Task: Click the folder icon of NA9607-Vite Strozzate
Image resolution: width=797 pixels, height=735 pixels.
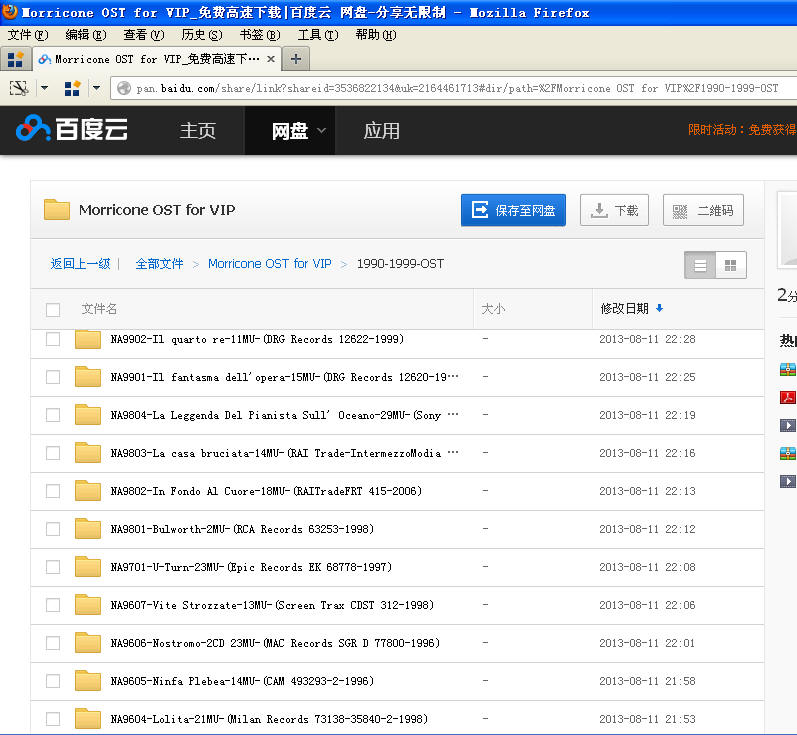Action: [x=87, y=604]
